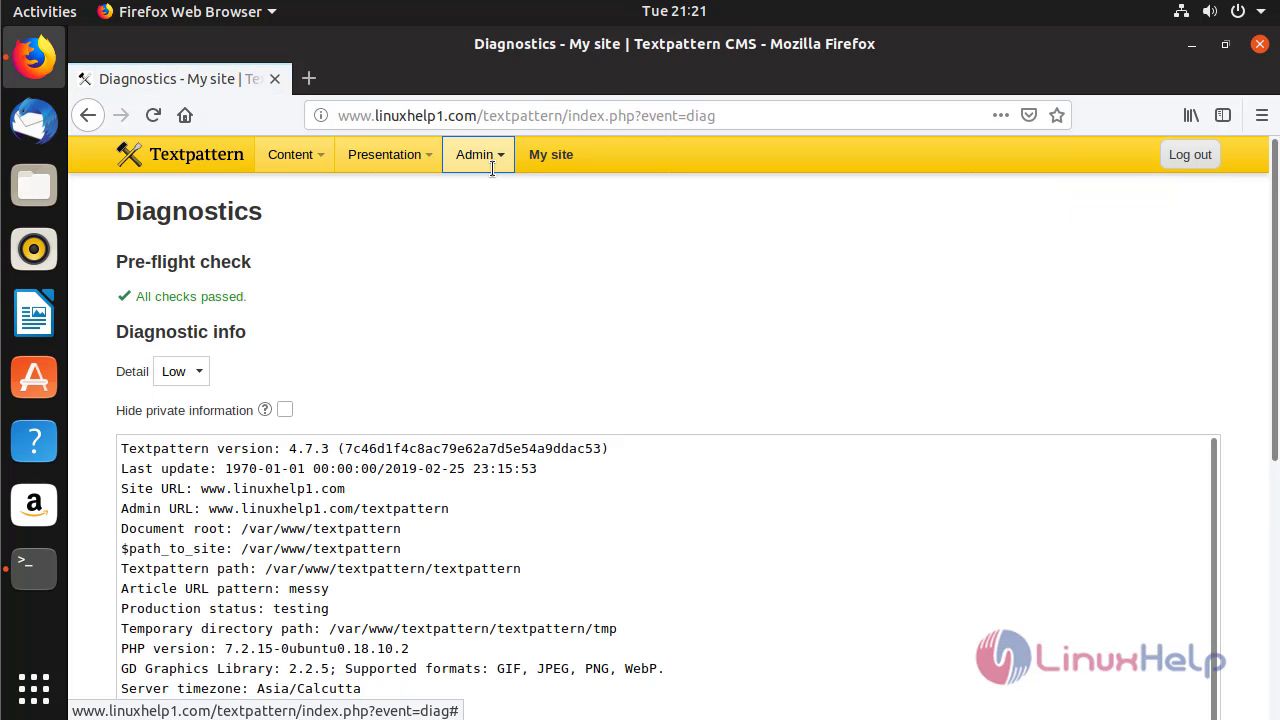Click the 'Pre-flight check' heading

coord(183,262)
